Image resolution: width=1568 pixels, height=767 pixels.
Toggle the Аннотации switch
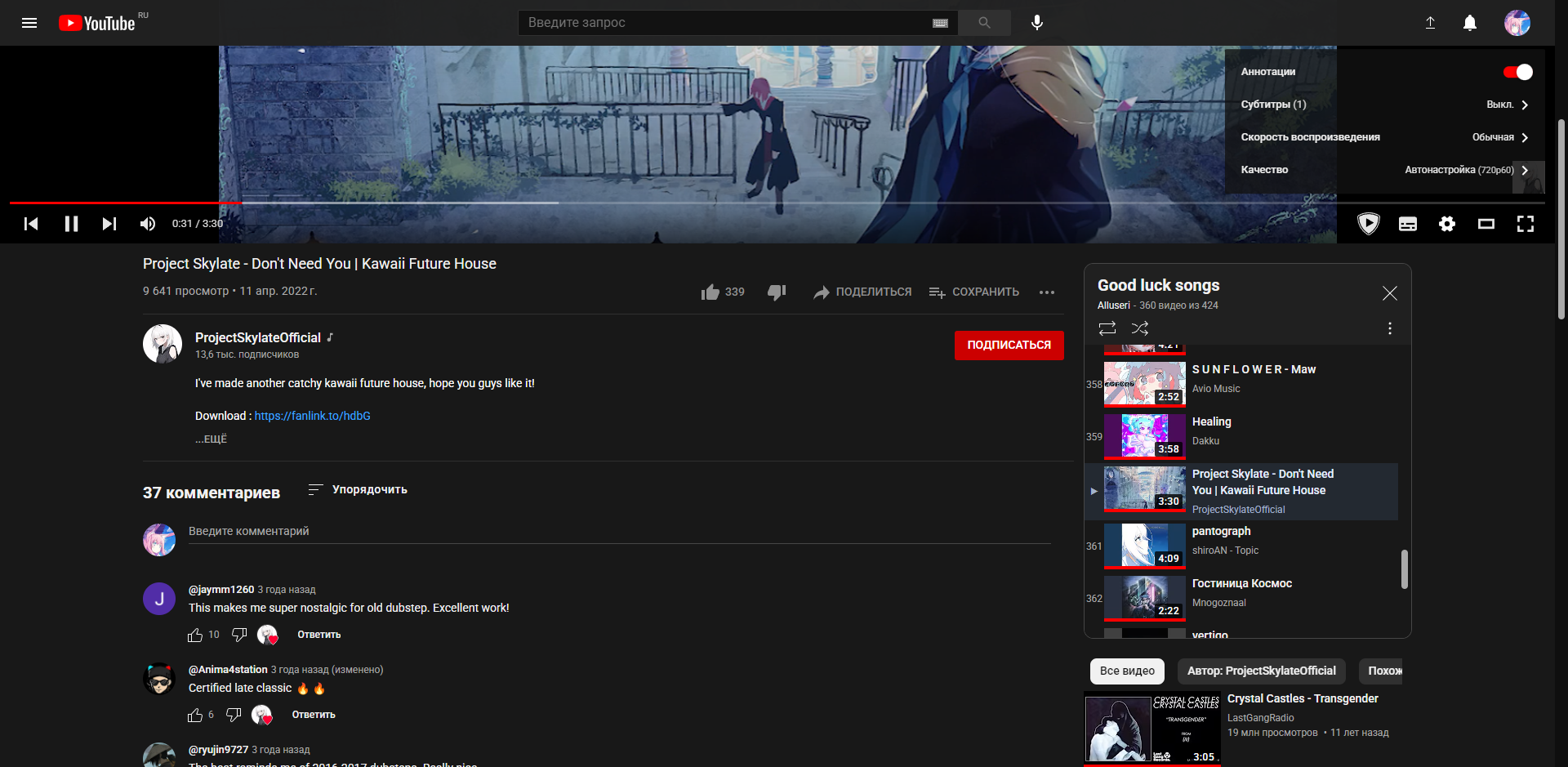pyautogui.click(x=1518, y=72)
